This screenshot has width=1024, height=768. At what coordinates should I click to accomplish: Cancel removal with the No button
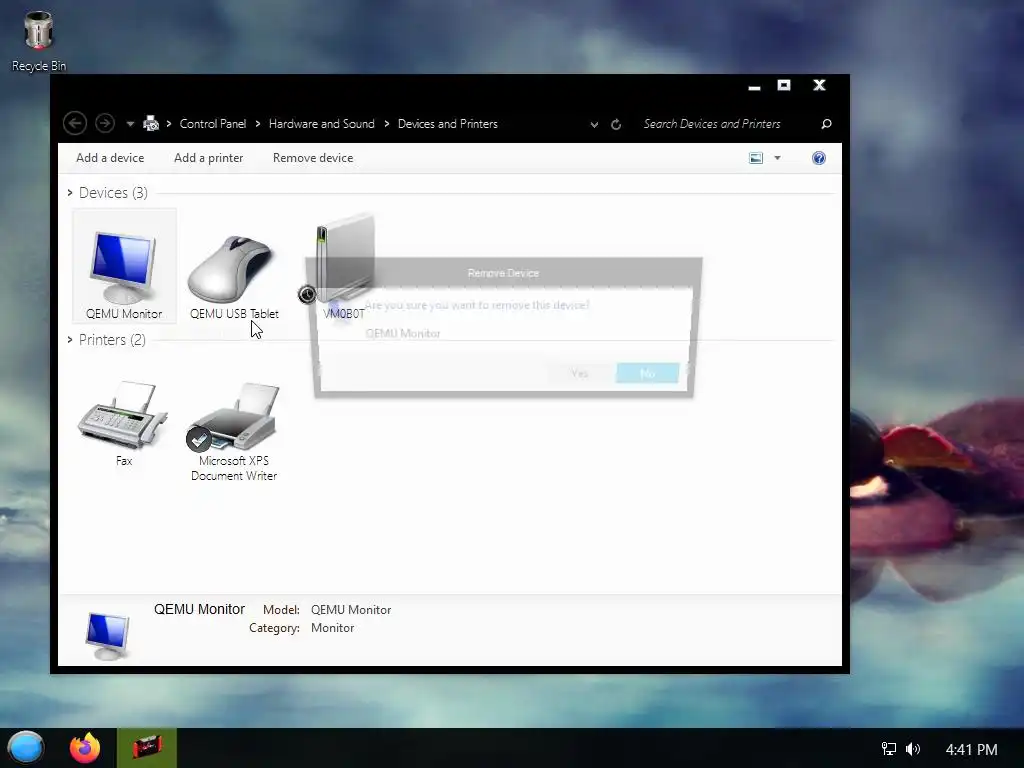[647, 373]
